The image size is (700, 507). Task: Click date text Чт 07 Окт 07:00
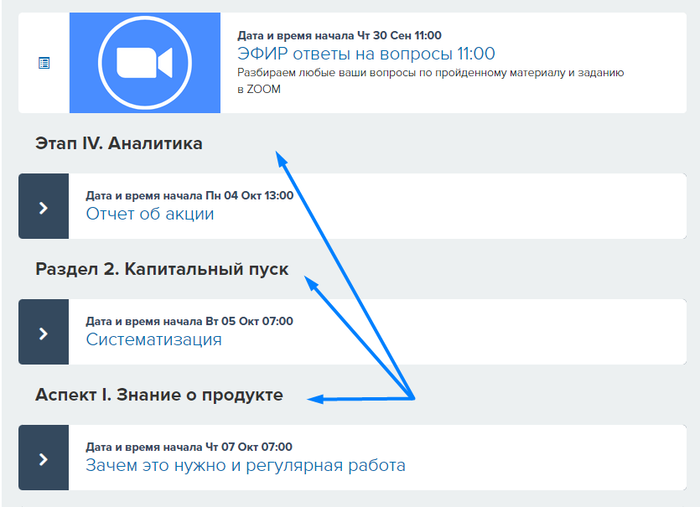click(249, 447)
